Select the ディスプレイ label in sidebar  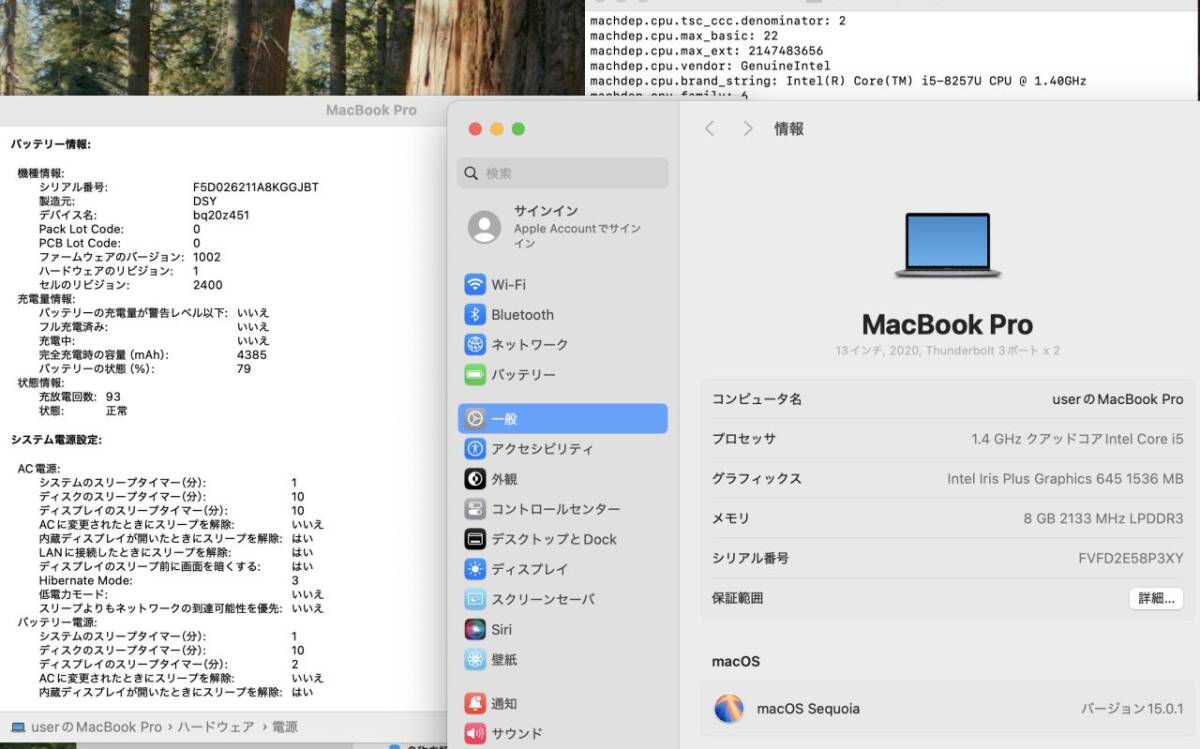pyautogui.click(x=529, y=569)
